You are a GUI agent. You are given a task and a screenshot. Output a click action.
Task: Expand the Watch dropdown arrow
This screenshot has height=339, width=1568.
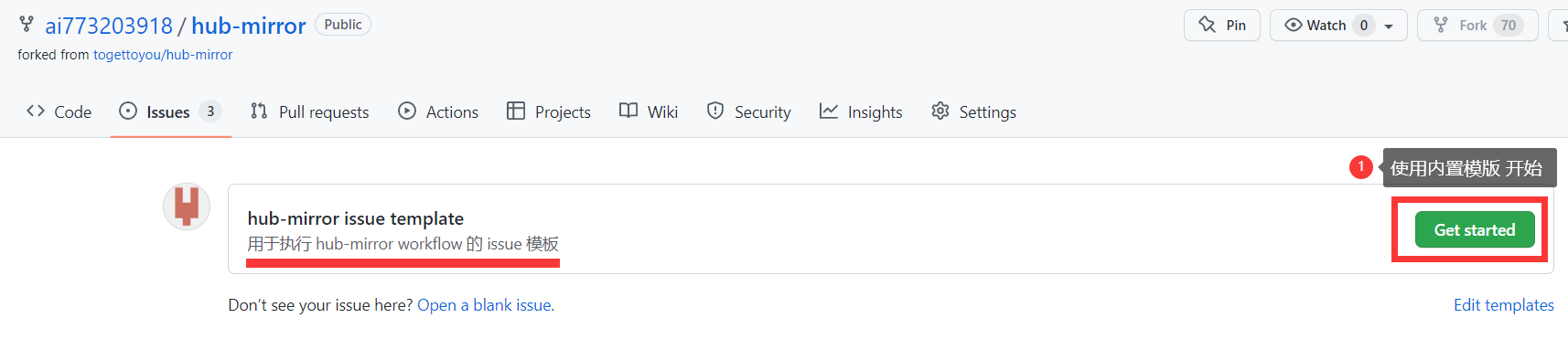[1389, 26]
